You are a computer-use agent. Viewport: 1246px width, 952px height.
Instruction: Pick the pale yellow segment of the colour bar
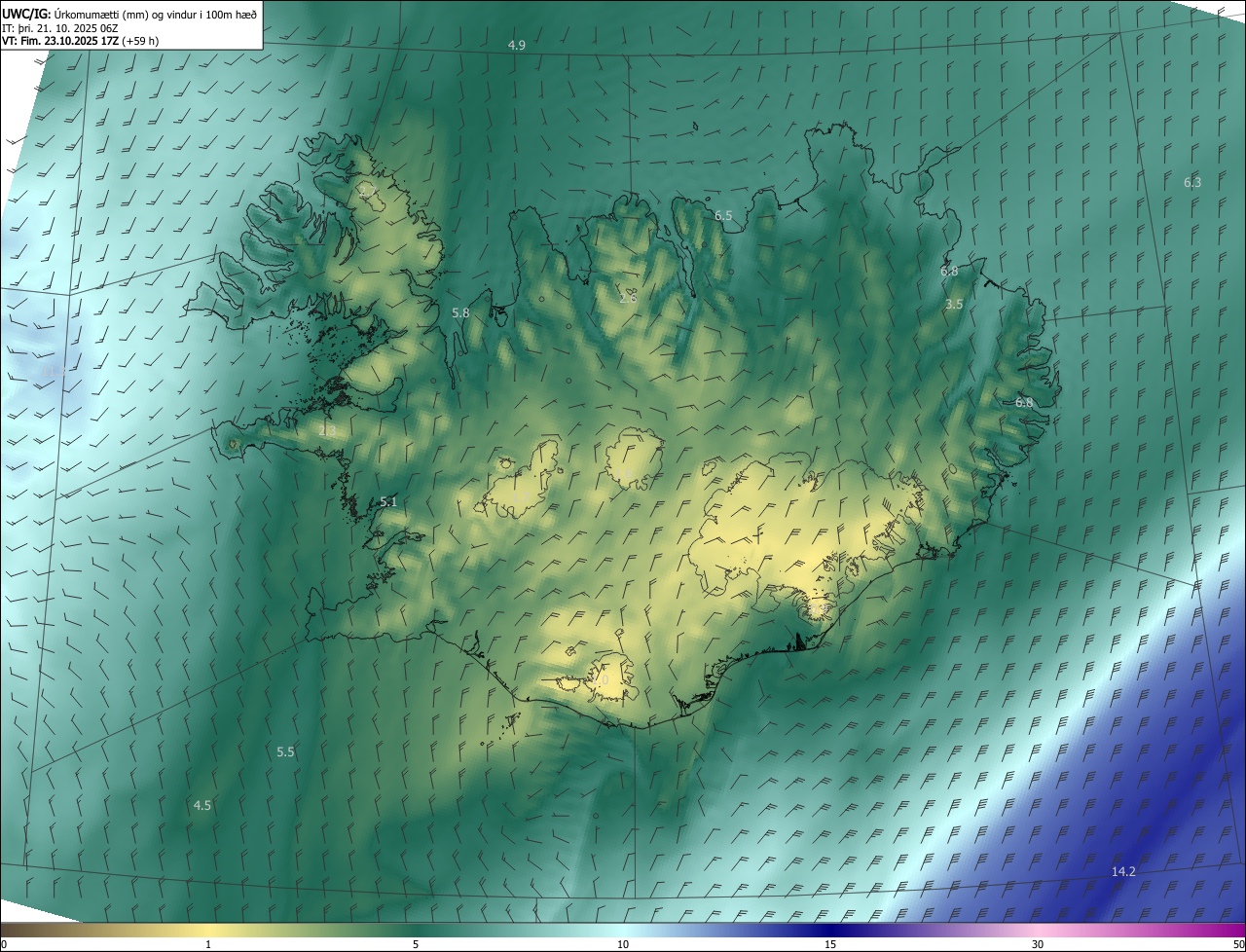[x=208, y=930]
